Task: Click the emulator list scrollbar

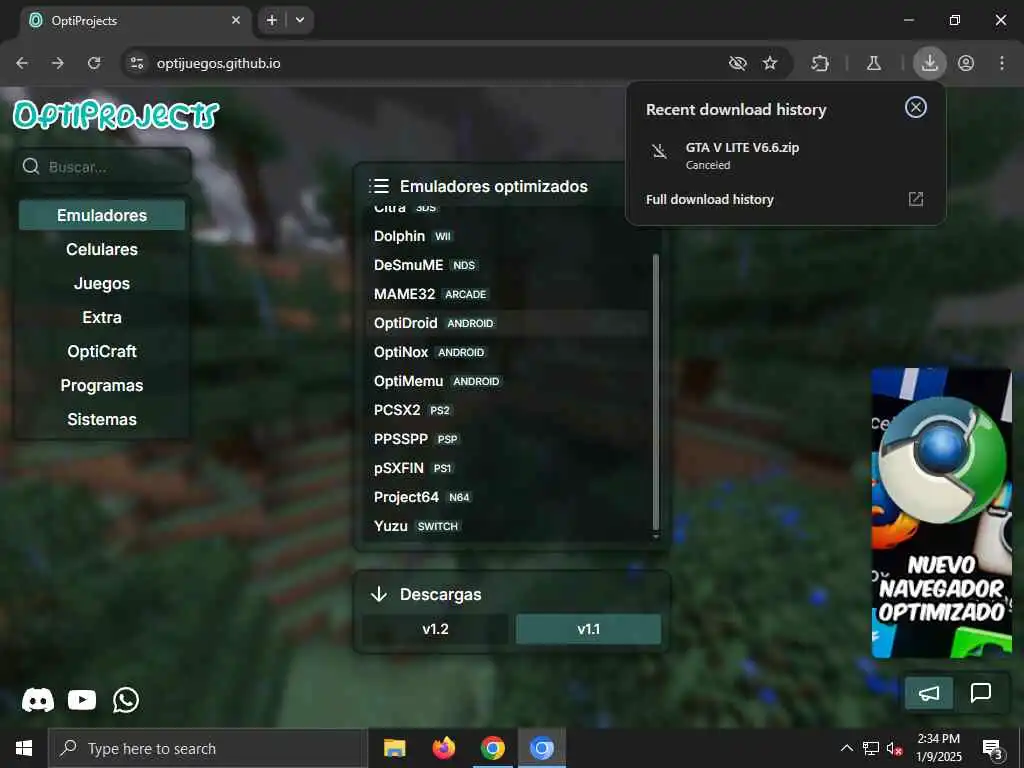Action: [656, 392]
